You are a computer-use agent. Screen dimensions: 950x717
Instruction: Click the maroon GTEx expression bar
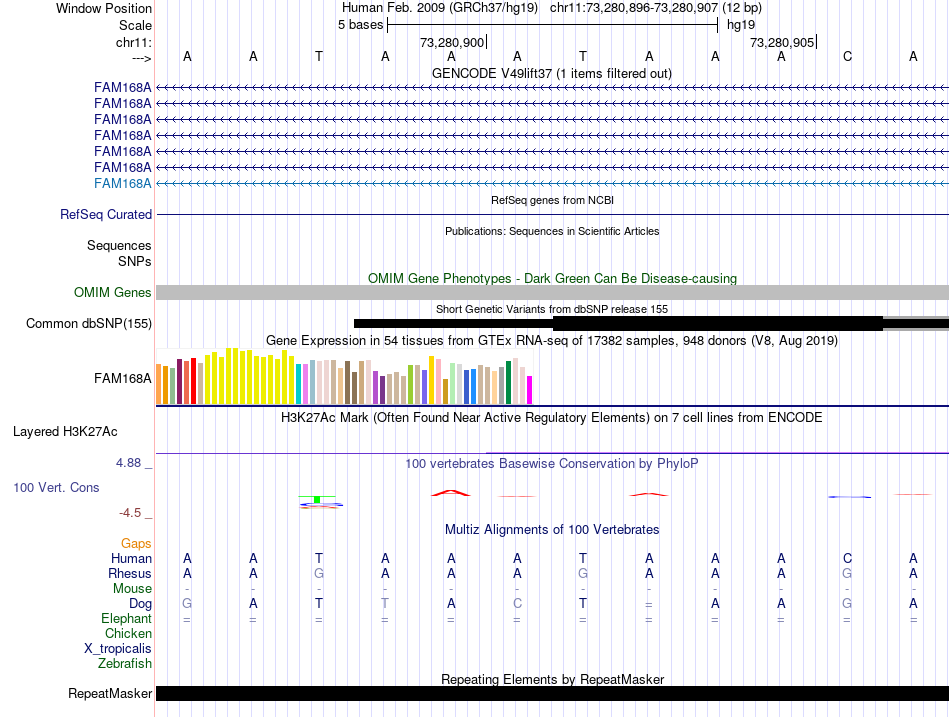(x=179, y=381)
